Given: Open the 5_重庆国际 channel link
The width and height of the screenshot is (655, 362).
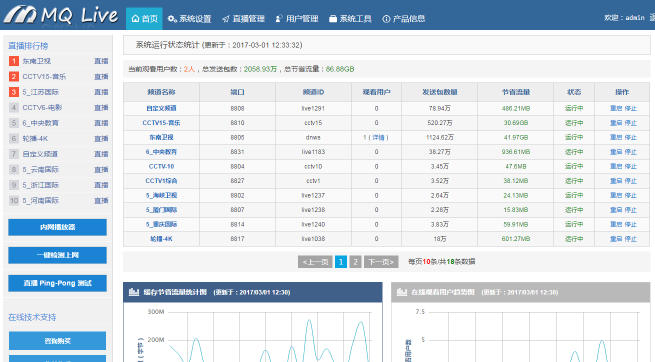Looking at the screenshot, I should coord(161,225).
